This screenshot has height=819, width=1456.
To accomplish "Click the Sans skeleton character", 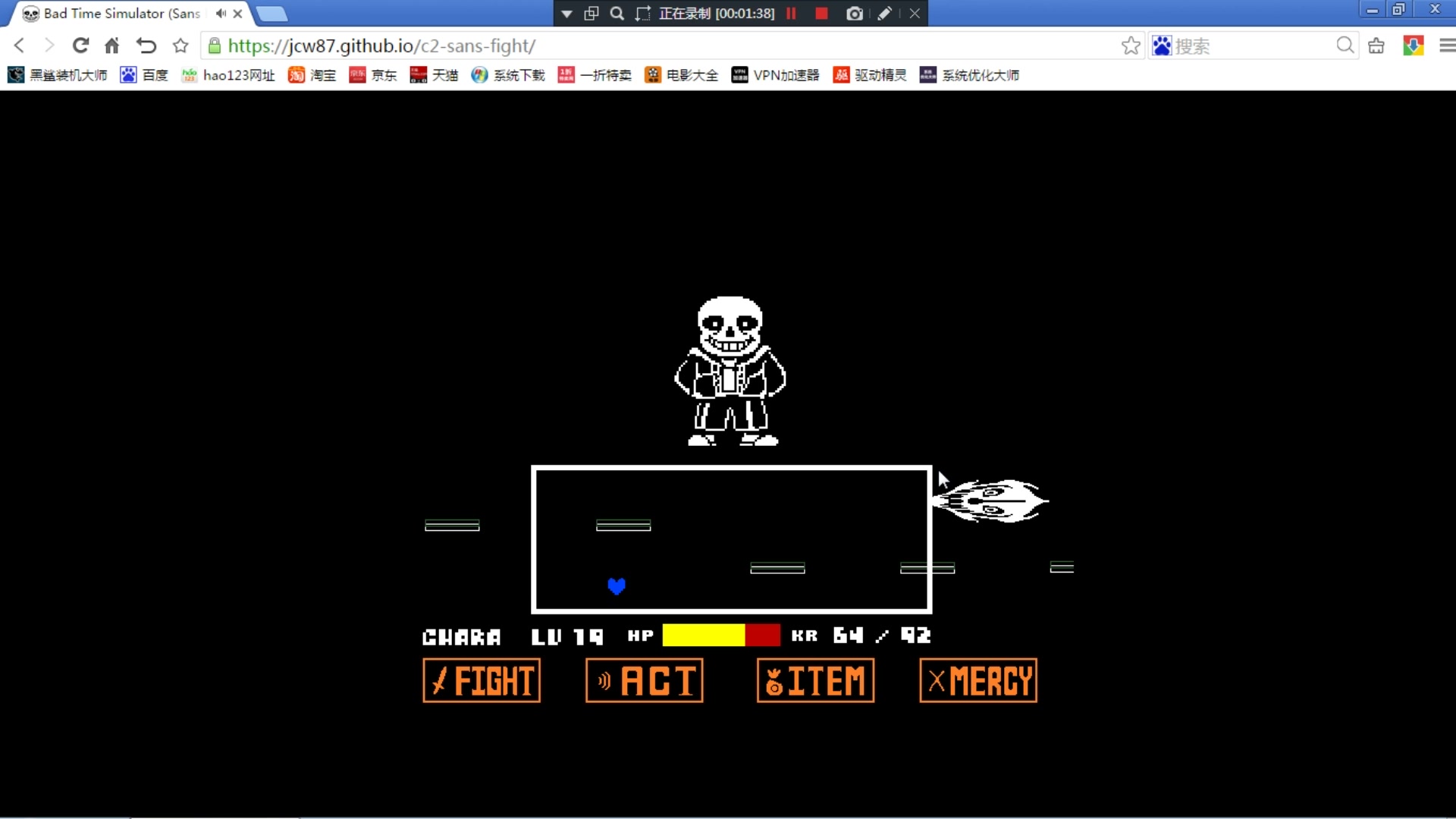I will (730, 371).
